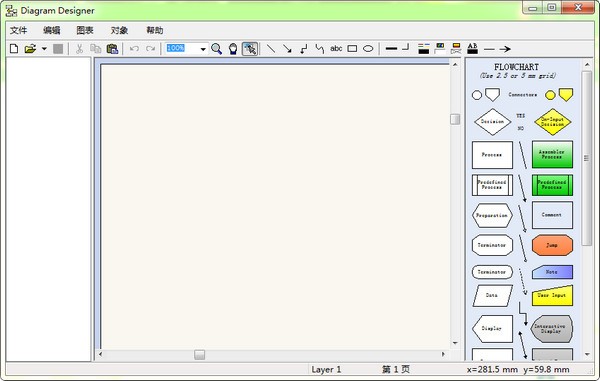Copy selection with the Copy icon
Image resolution: width=600 pixels, height=381 pixels.
pyautogui.click(x=96, y=49)
